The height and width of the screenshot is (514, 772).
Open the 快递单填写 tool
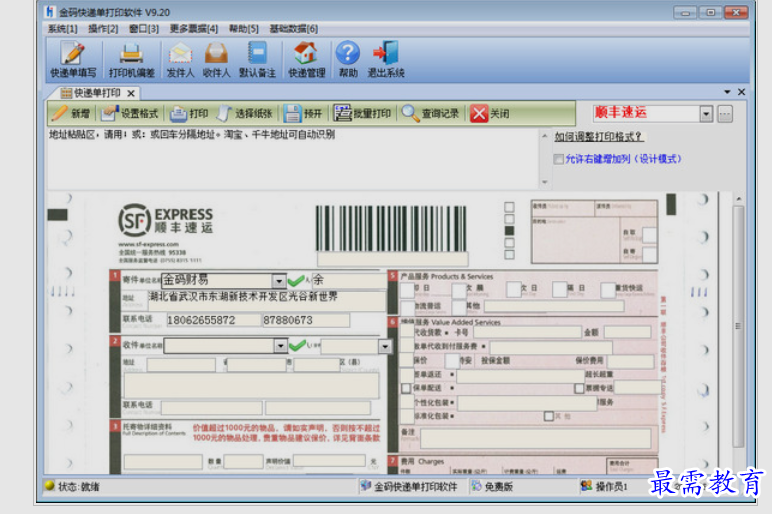pyautogui.click(x=73, y=60)
